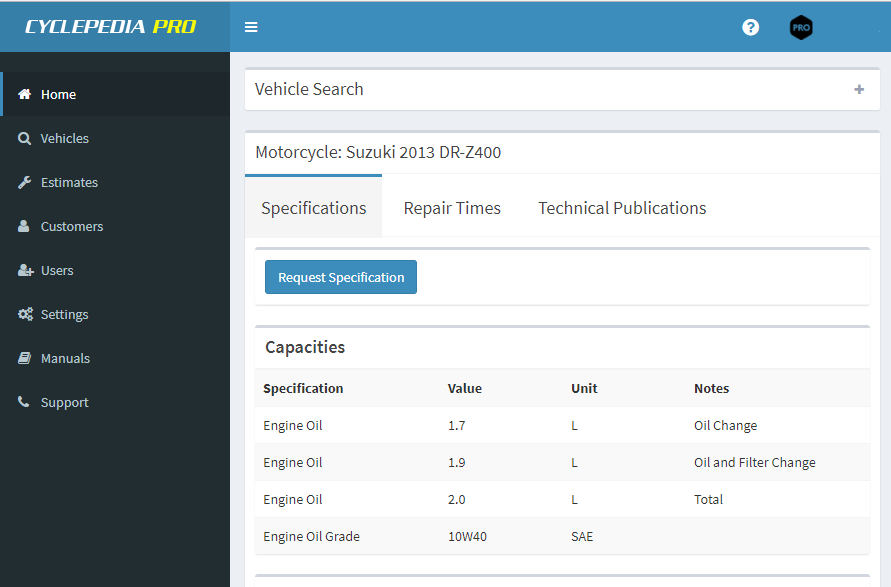This screenshot has height=587, width=891.
Task: Click the Estimates wrench icon
Action: 24,182
